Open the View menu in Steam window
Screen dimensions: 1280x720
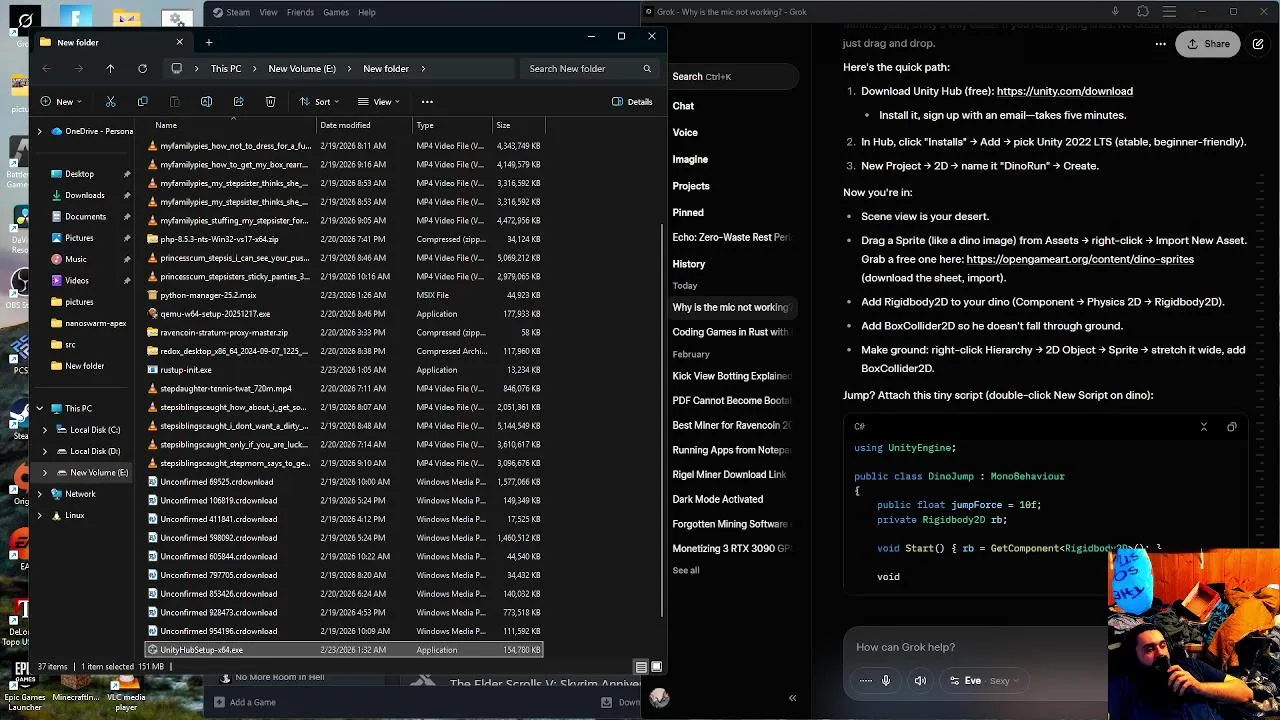(268, 12)
